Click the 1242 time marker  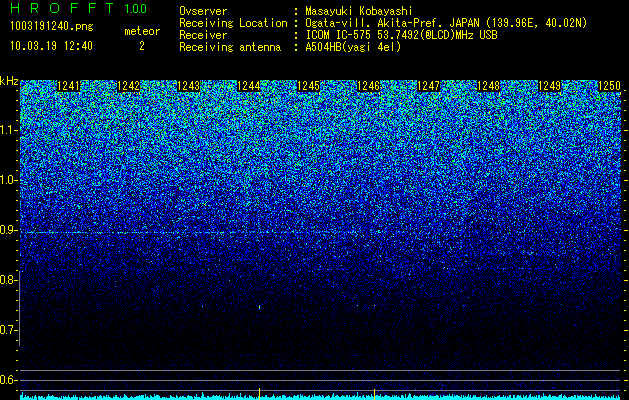129,86
